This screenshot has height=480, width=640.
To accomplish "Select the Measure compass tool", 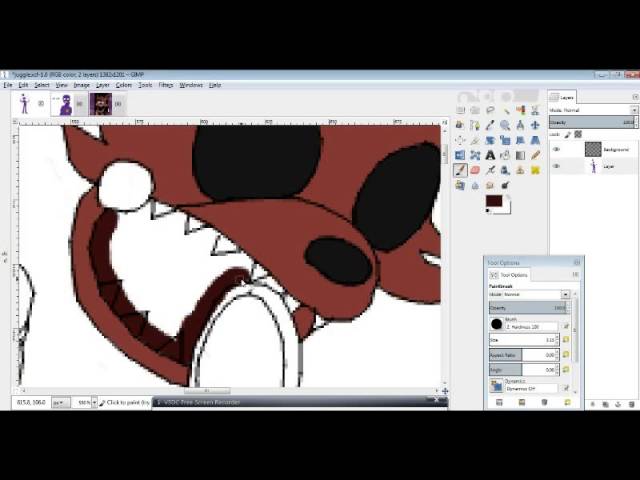I will 520,125.
